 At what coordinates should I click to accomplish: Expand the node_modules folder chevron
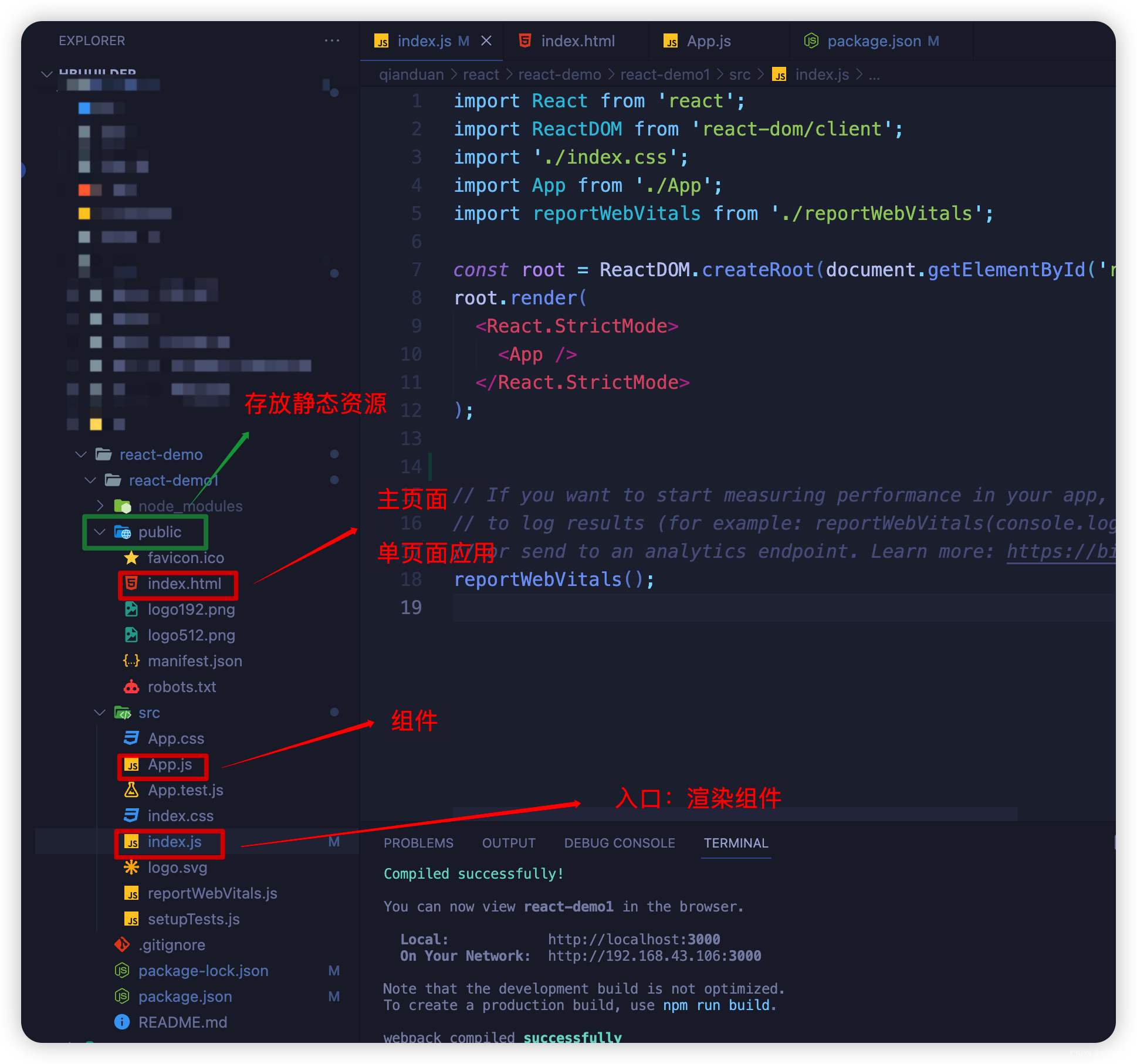pos(100,506)
